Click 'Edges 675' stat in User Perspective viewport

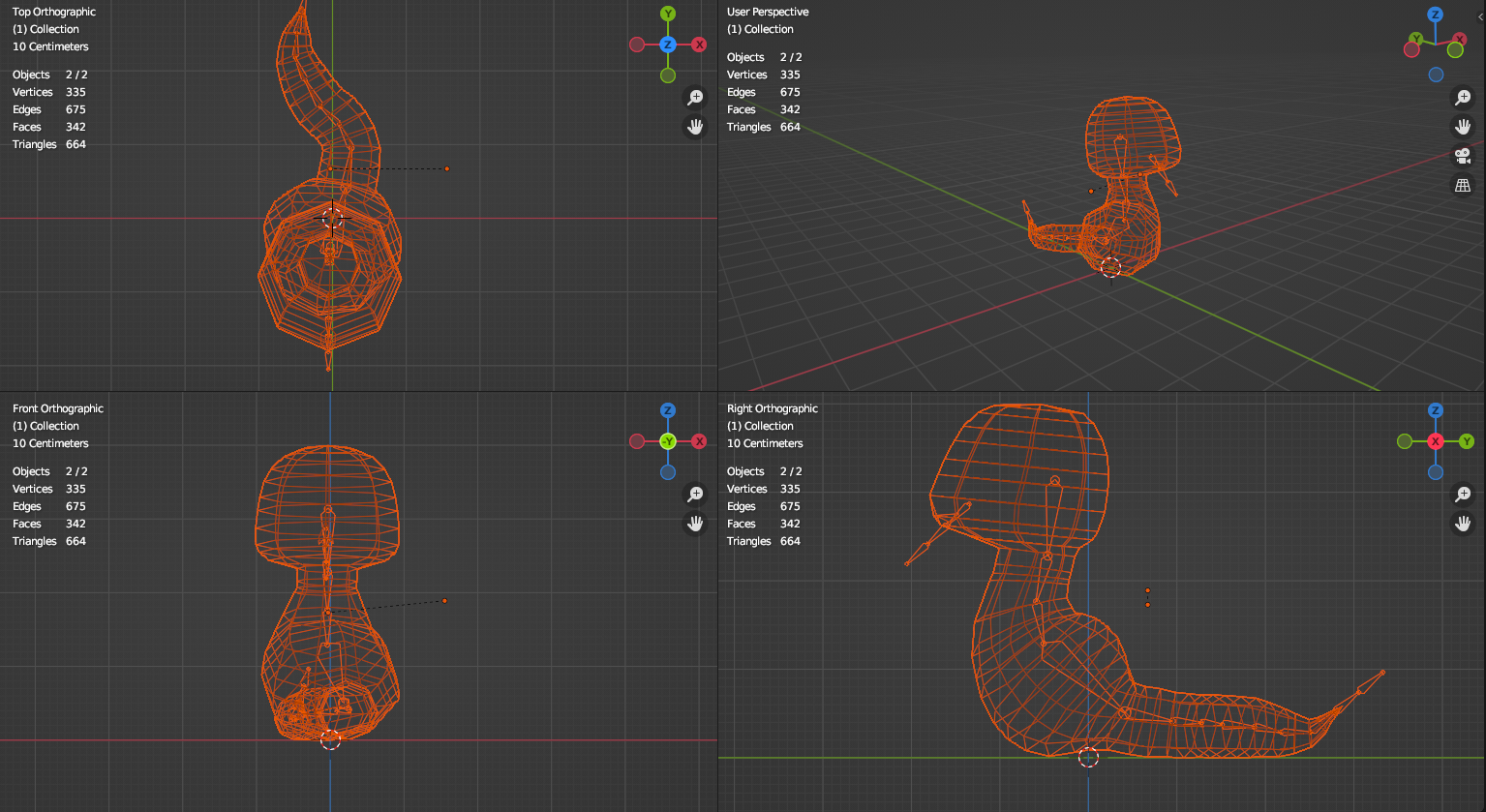coord(764,92)
